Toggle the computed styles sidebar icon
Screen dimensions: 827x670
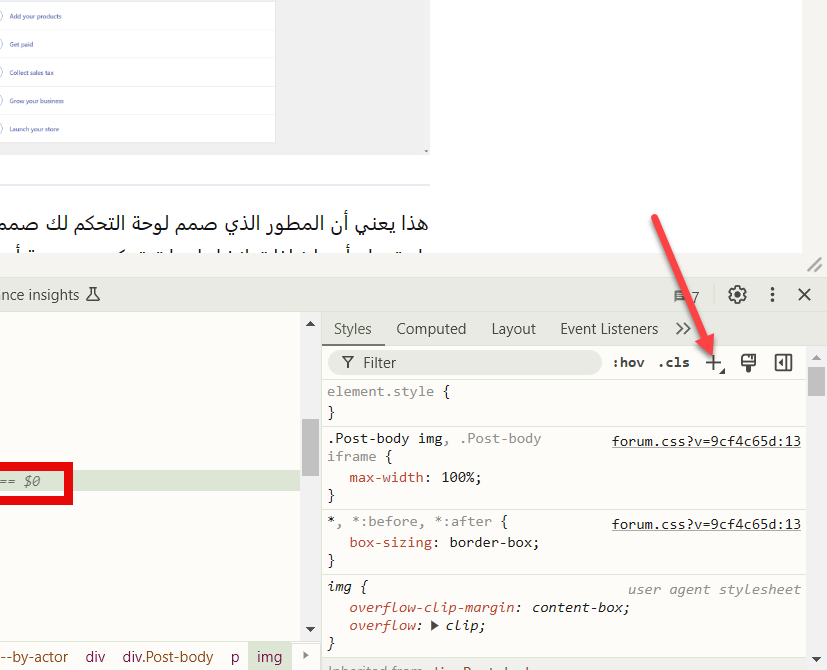783,363
